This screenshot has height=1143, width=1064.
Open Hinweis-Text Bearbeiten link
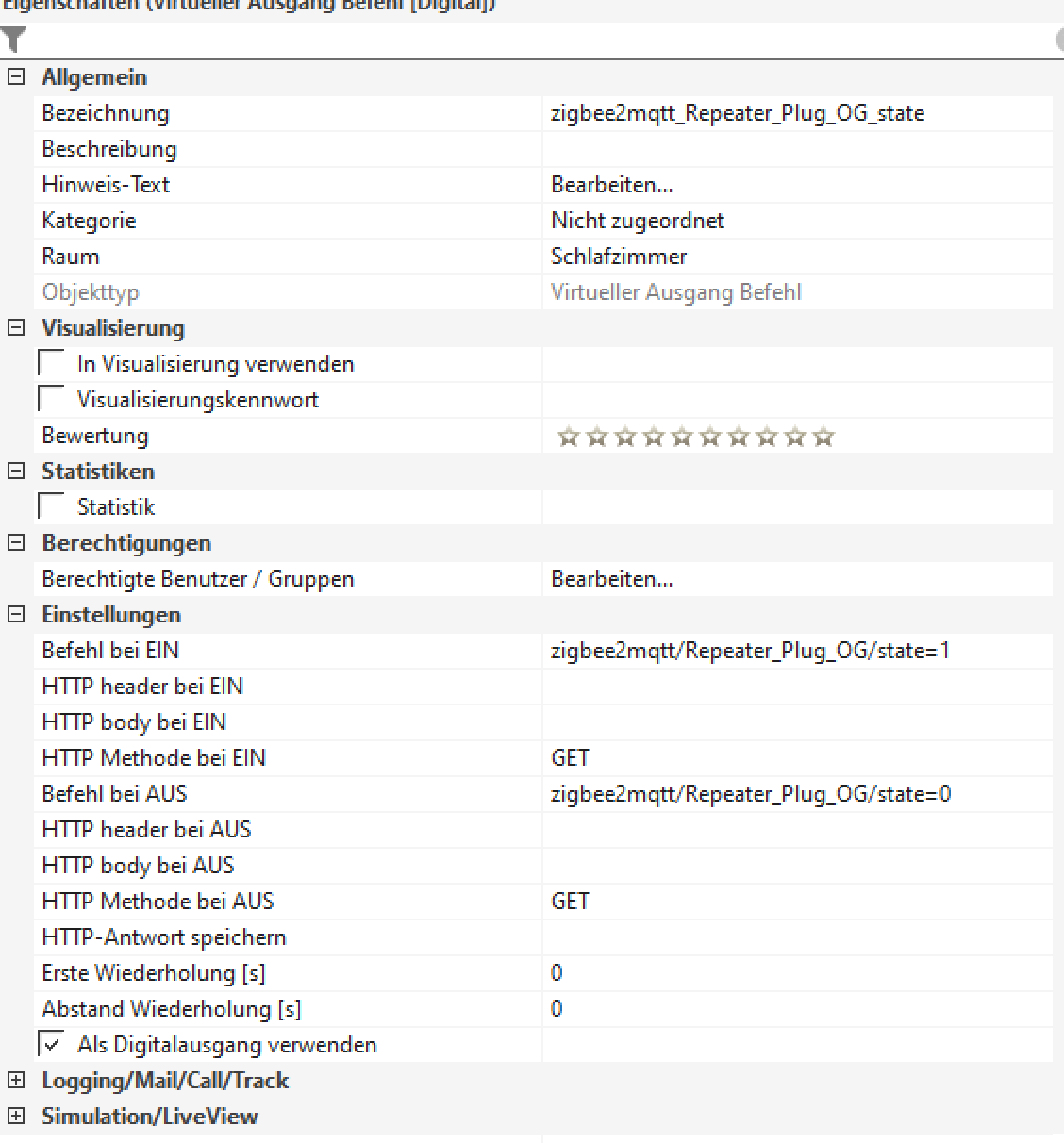612,185
